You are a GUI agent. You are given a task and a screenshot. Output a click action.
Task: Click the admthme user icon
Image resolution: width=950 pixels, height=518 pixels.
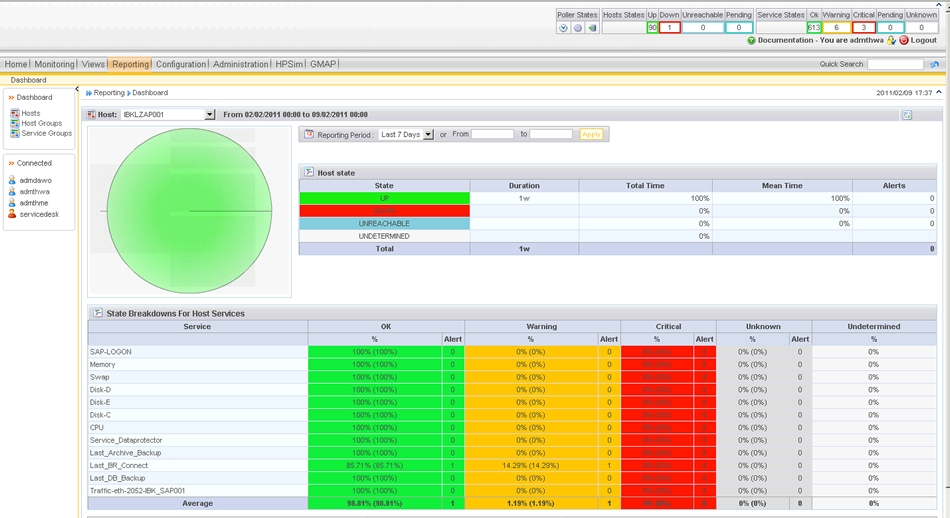pos(12,203)
